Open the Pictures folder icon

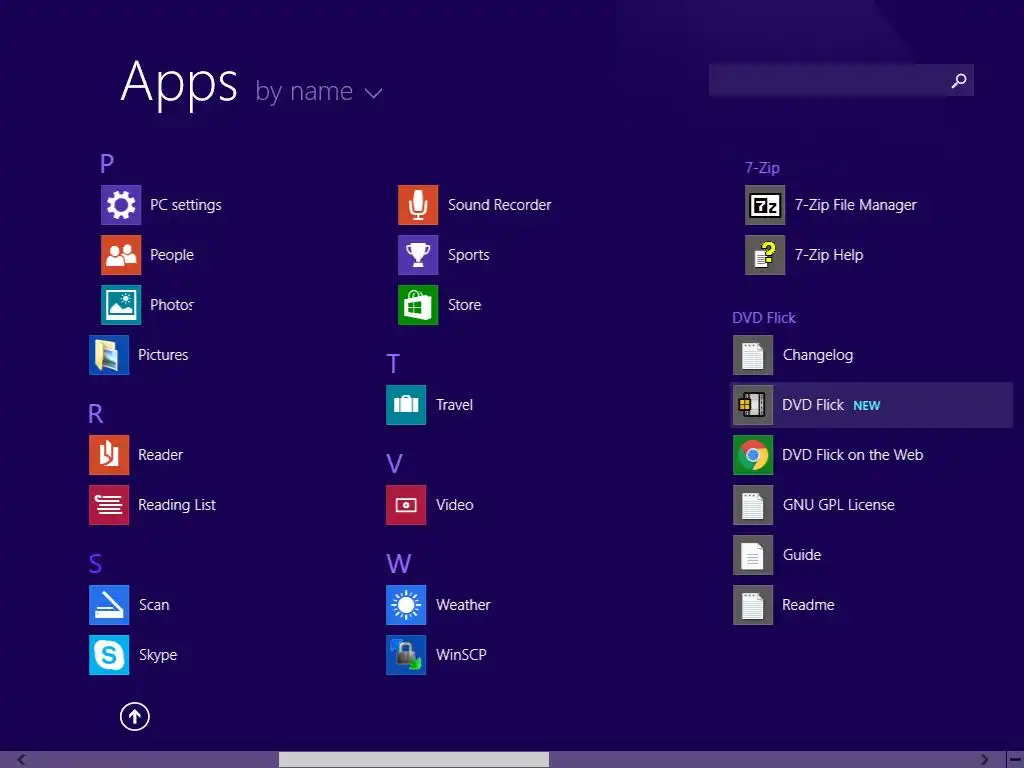pos(109,355)
